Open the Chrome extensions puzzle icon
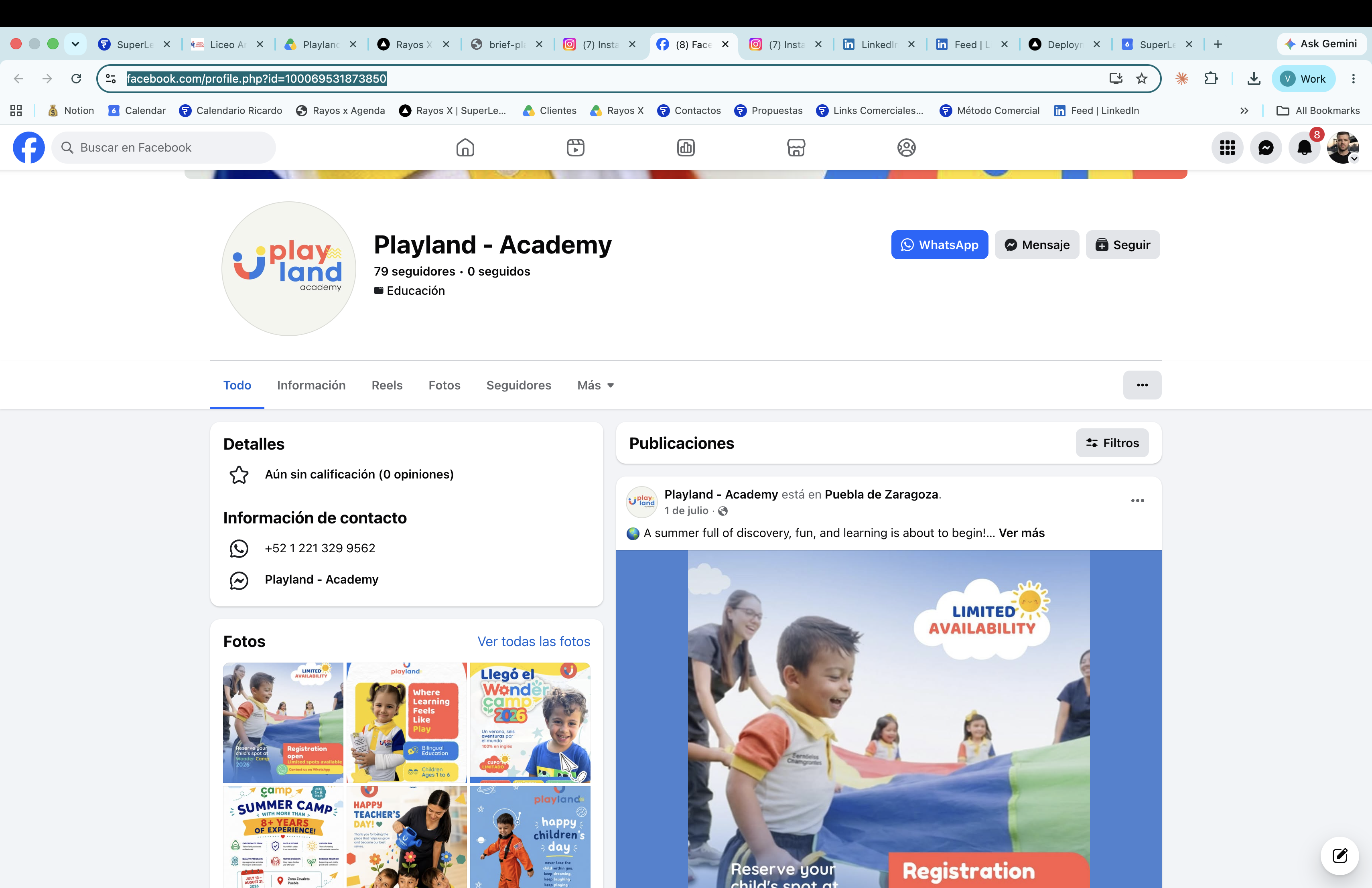The image size is (1372, 888). [1211, 78]
